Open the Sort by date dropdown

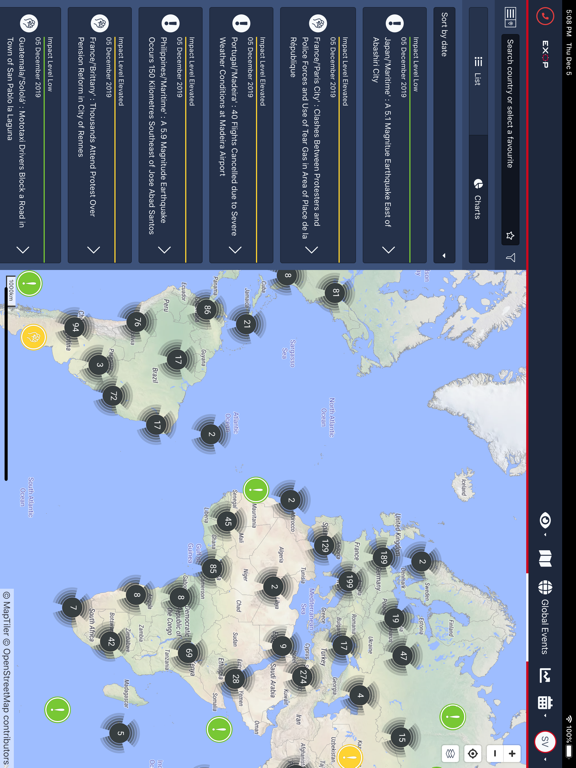(444, 135)
